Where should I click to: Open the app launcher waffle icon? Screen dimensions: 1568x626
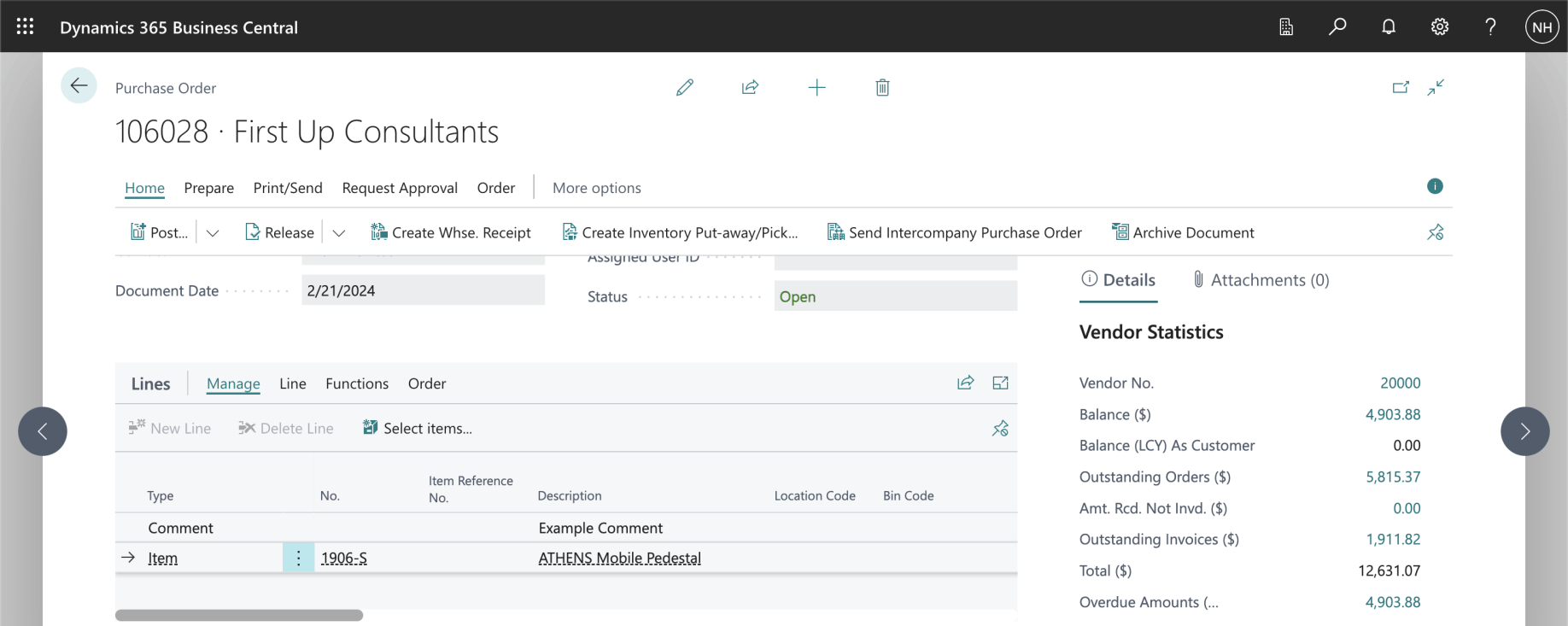26,26
